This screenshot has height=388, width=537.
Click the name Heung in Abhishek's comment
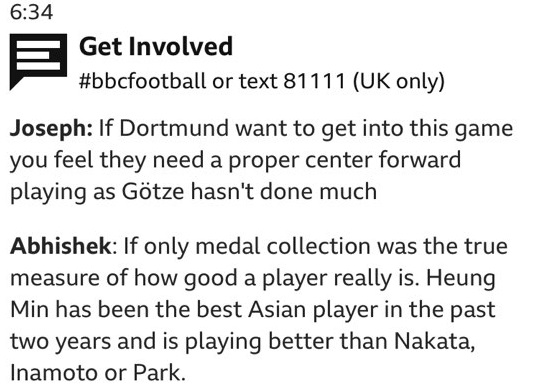click(461, 279)
